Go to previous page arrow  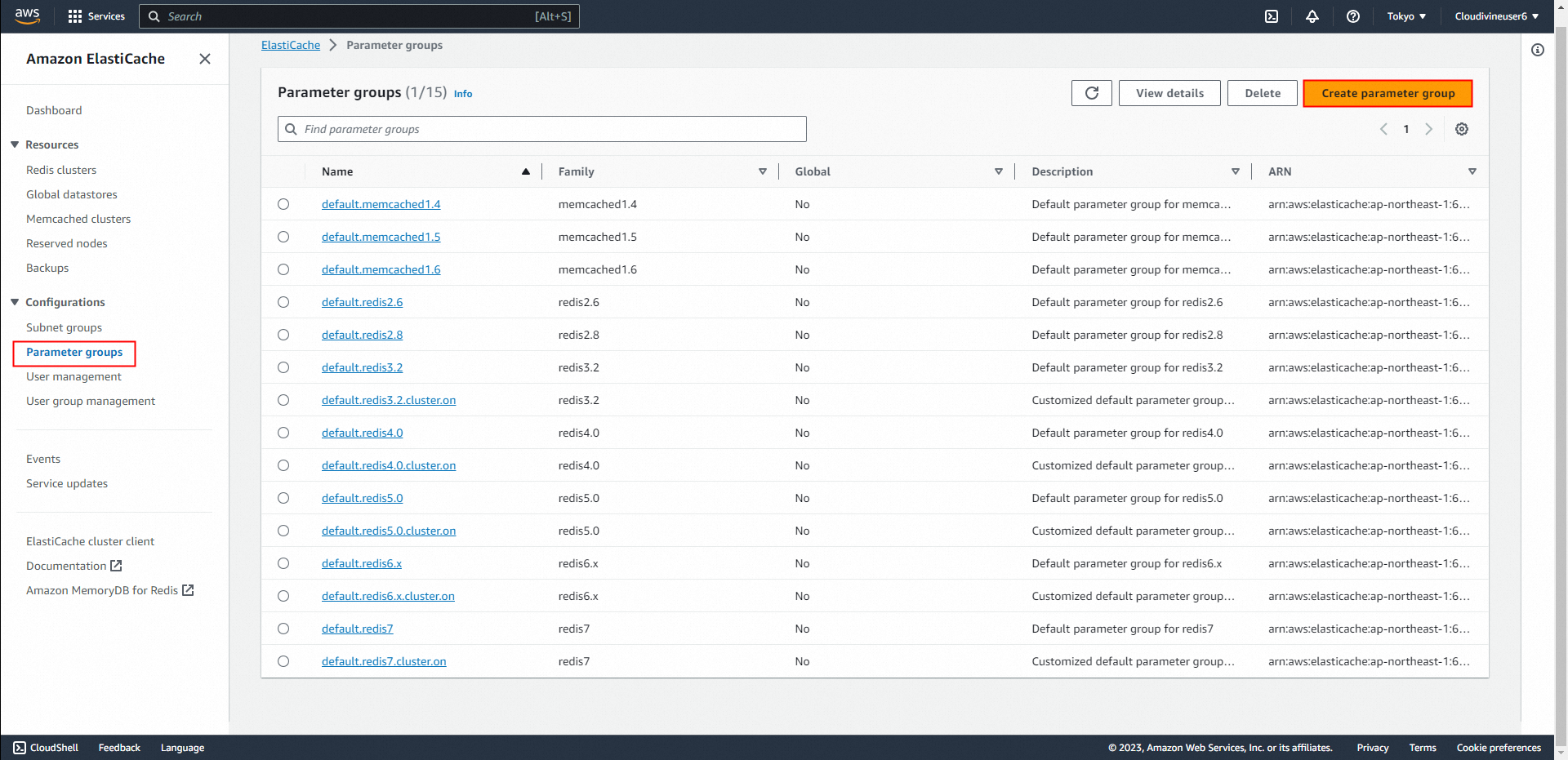click(x=1383, y=129)
